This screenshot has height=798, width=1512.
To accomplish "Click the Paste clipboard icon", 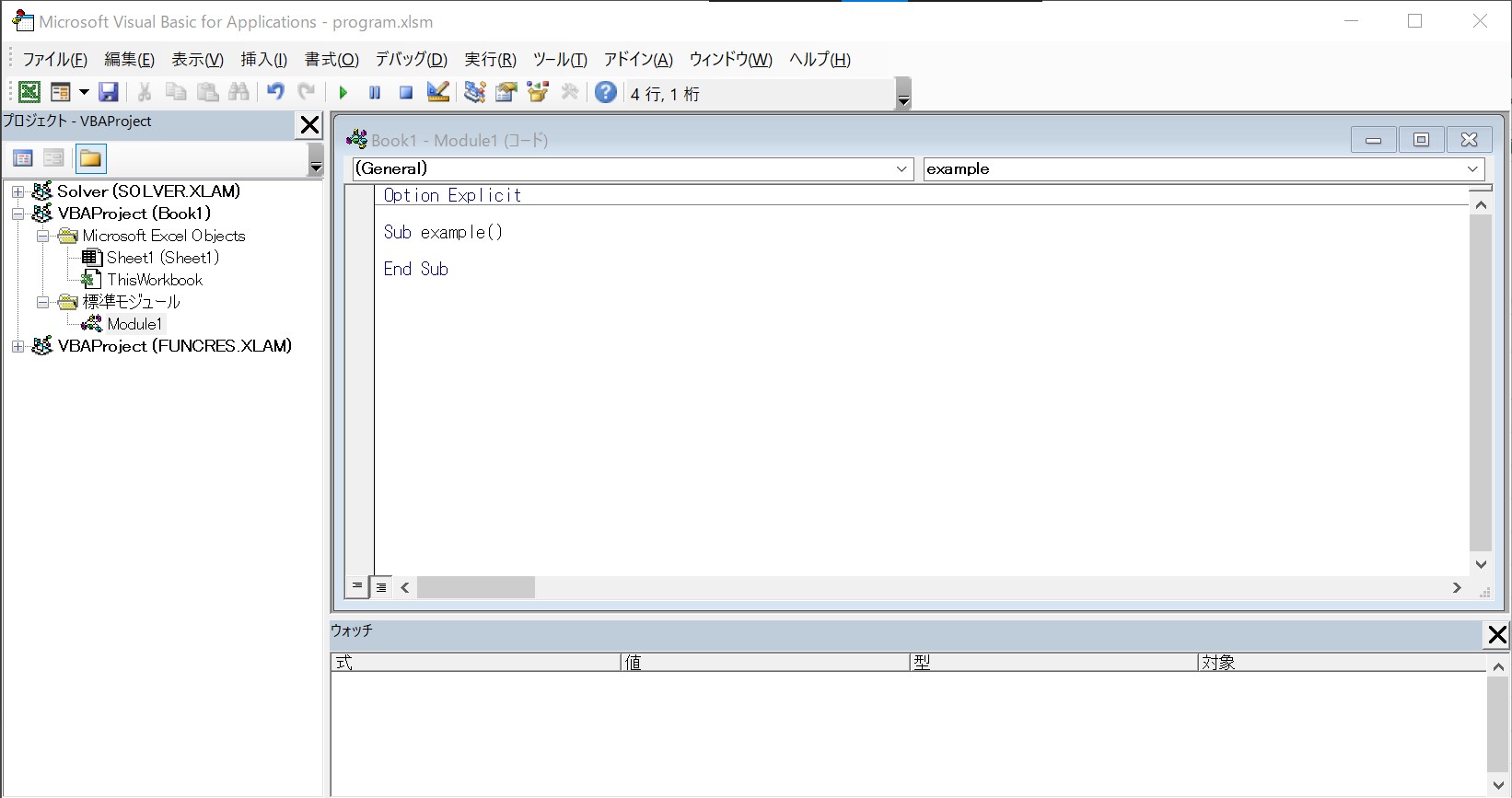I will pos(208,92).
